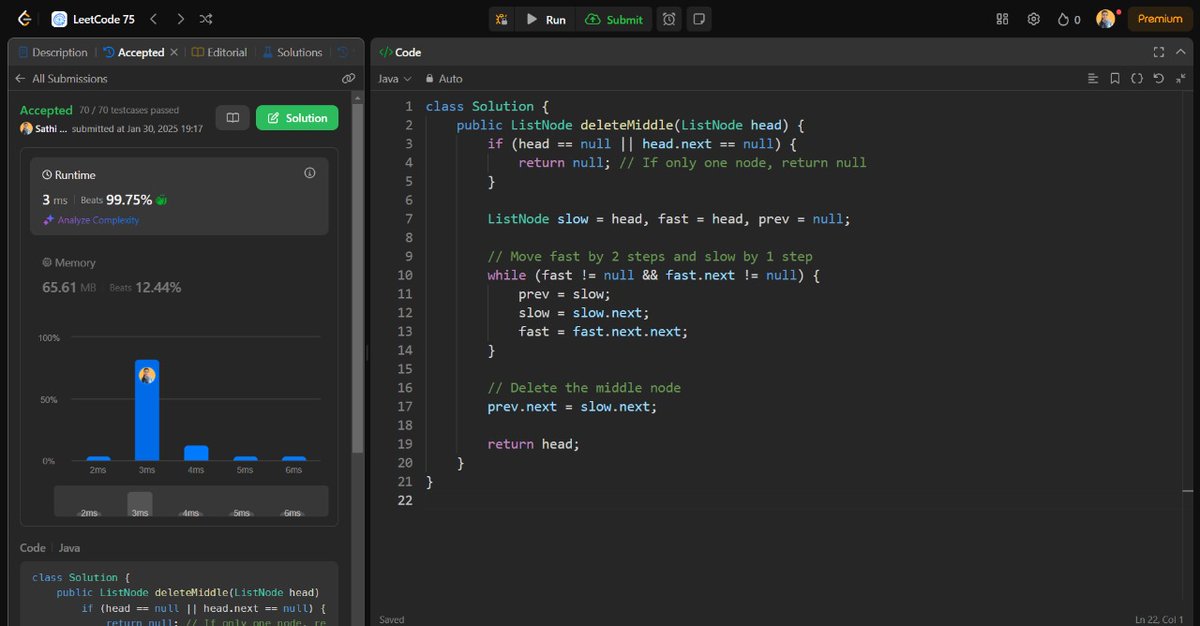The image size is (1200, 626).
Task: Click the curly braces icon
Action: coord(1137,78)
